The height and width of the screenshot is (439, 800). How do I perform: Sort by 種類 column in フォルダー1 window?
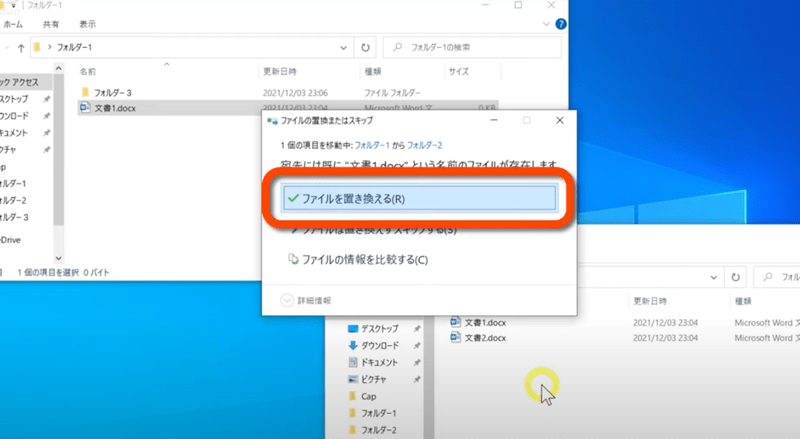pyautogui.click(x=373, y=71)
